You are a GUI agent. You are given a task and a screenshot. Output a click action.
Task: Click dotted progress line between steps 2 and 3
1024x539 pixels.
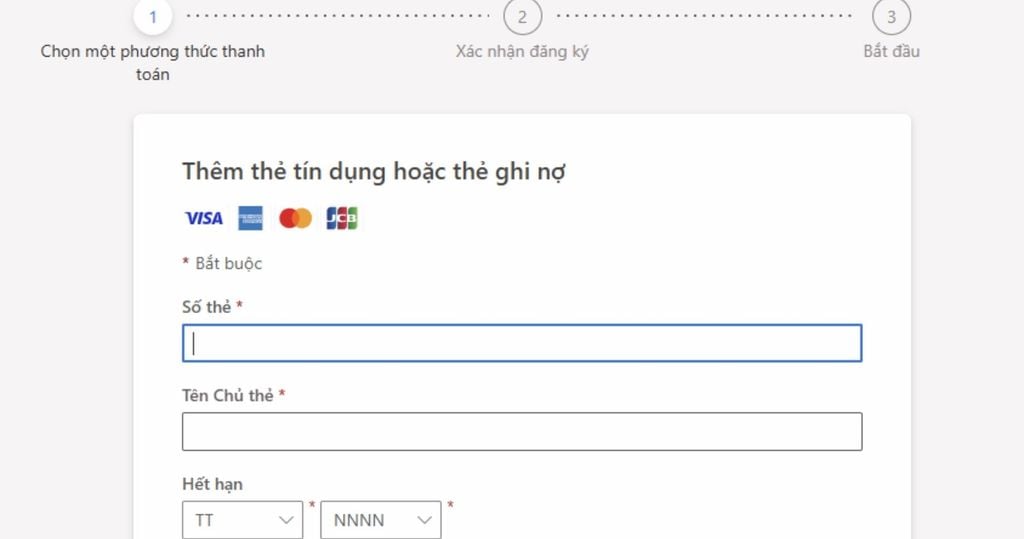pos(705,17)
